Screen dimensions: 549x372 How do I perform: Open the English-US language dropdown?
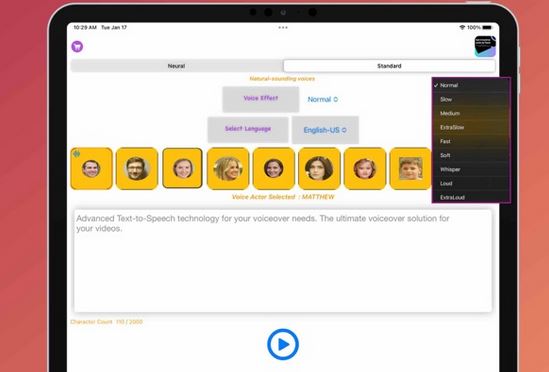[x=325, y=130]
